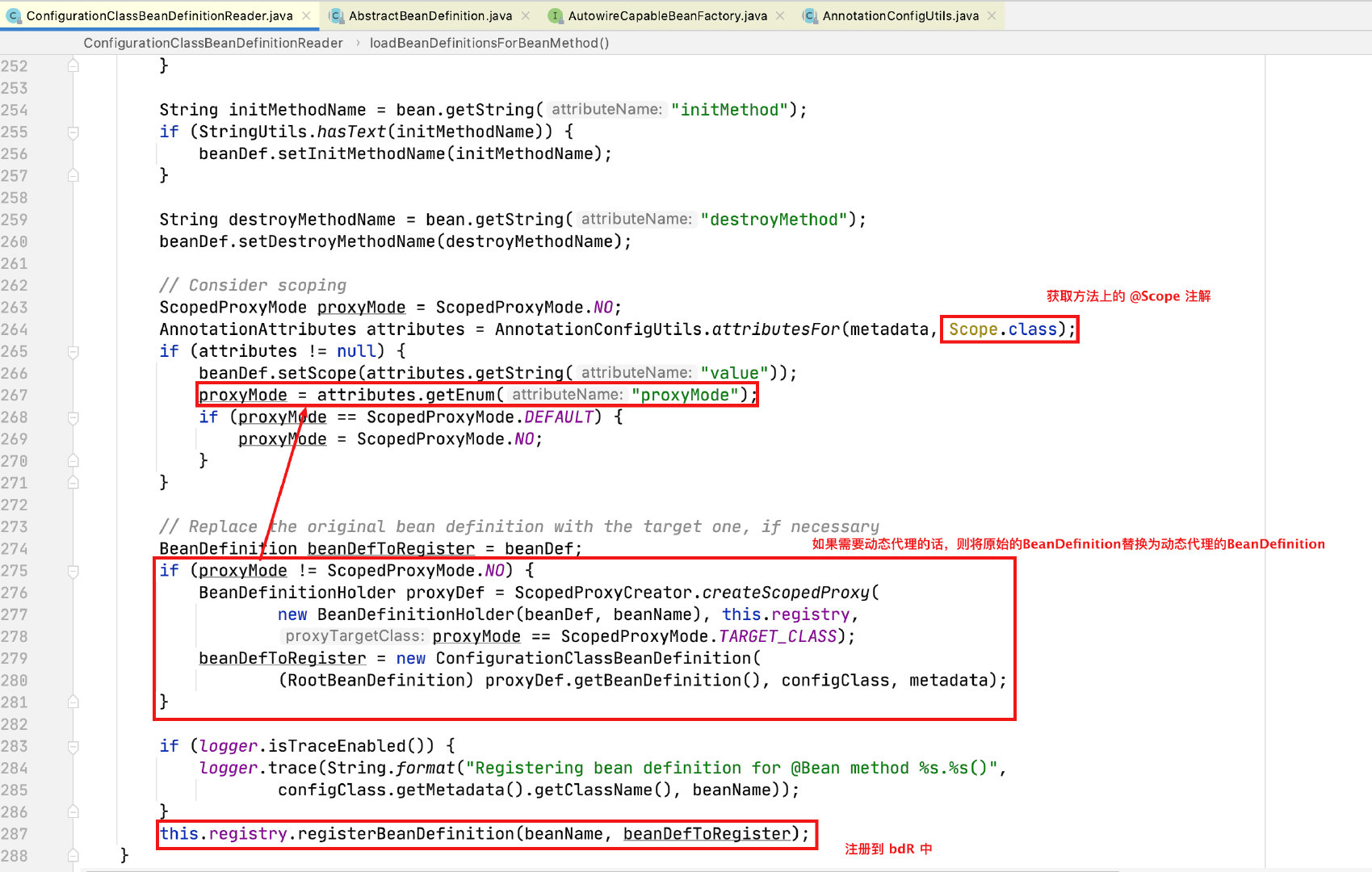This screenshot has height=872, width=1372.
Task: Click line number 254 in the gutter
Action: pyautogui.click(x=15, y=110)
